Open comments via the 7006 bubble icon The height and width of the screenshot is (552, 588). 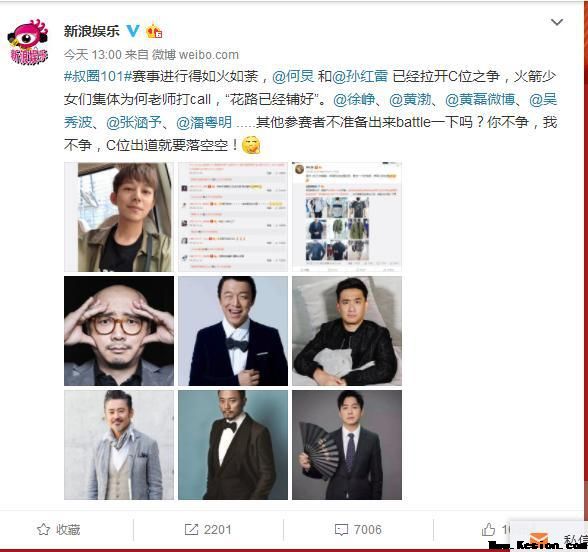click(x=341, y=530)
